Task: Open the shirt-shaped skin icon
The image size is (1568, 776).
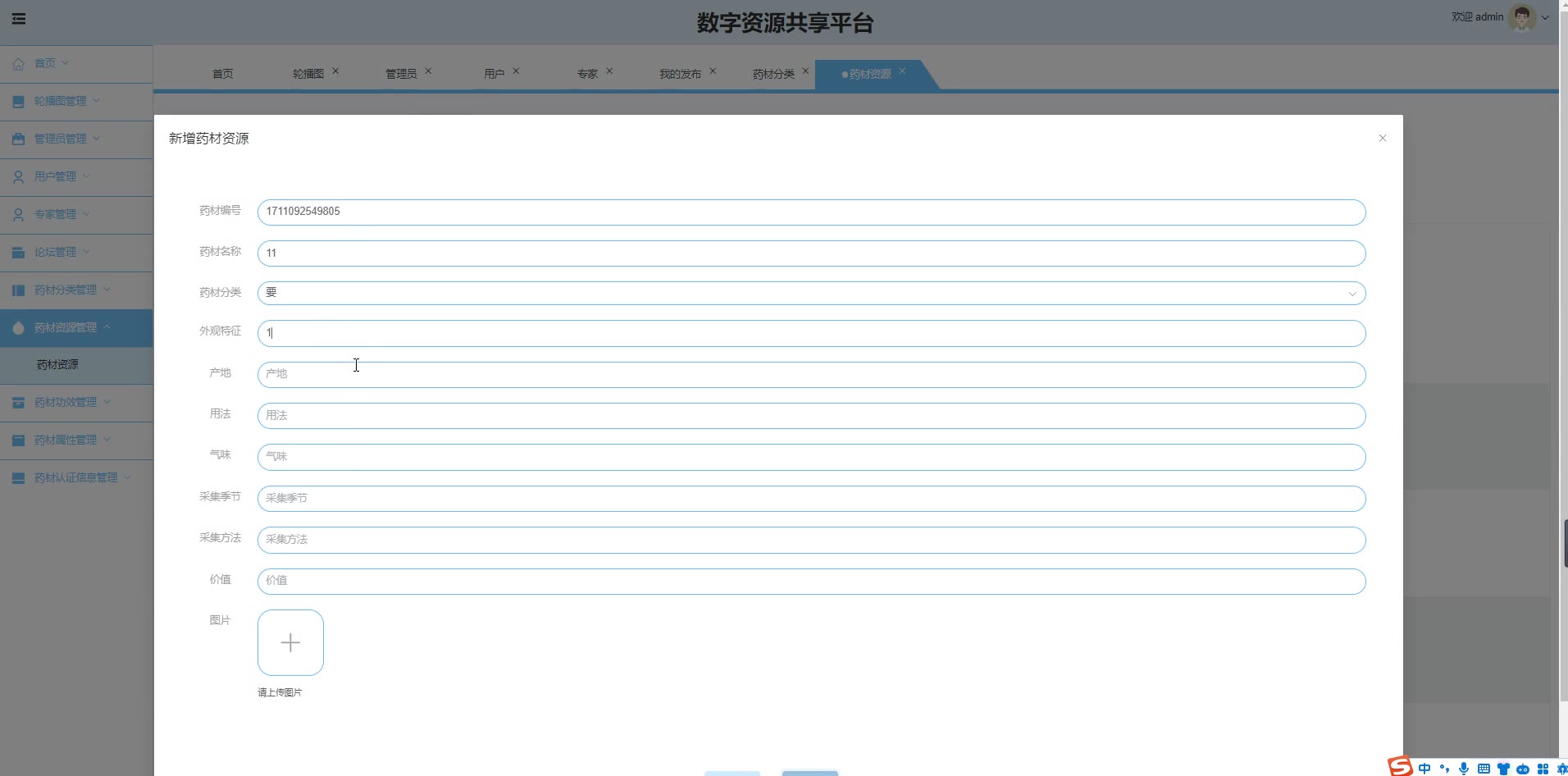Action: pos(1503,769)
